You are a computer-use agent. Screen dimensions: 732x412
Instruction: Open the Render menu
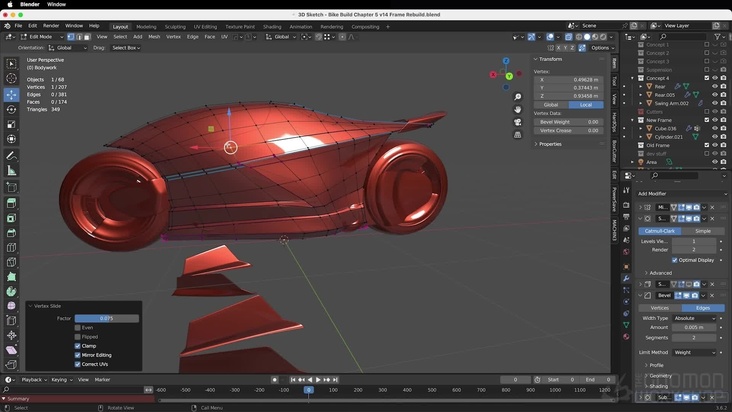(51, 26)
